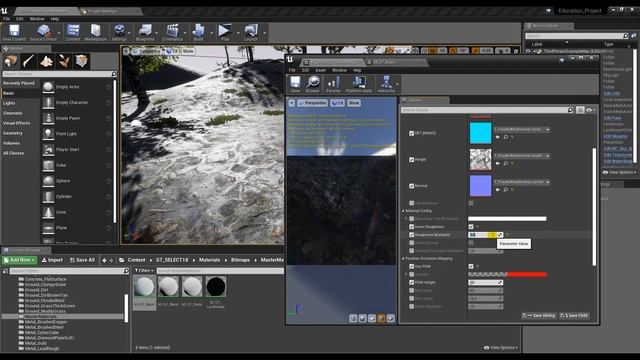This screenshot has width=640, height=360.
Task: Browse to Normal texture magnifier icon
Action: (x=506, y=189)
